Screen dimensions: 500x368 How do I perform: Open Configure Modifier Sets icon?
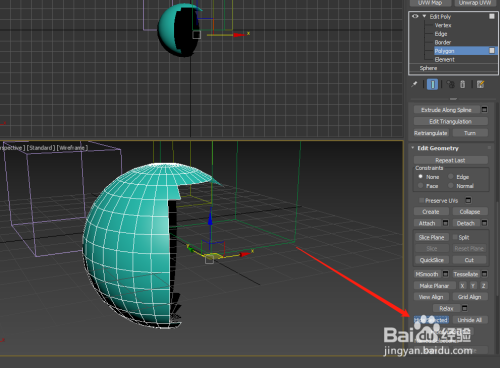point(480,84)
